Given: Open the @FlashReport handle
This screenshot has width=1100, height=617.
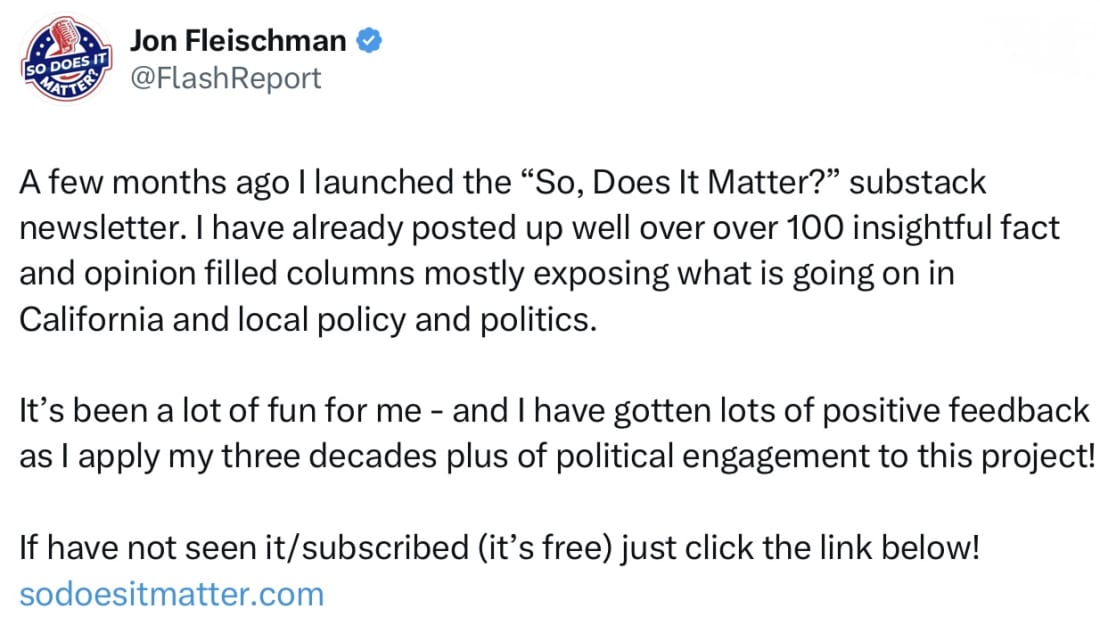Looking at the screenshot, I should [x=225, y=78].
